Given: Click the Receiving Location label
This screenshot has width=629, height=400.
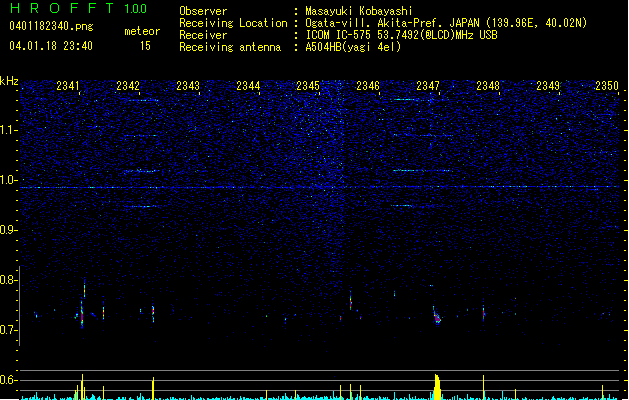Looking at the screenshot, I should coord(233,23).
